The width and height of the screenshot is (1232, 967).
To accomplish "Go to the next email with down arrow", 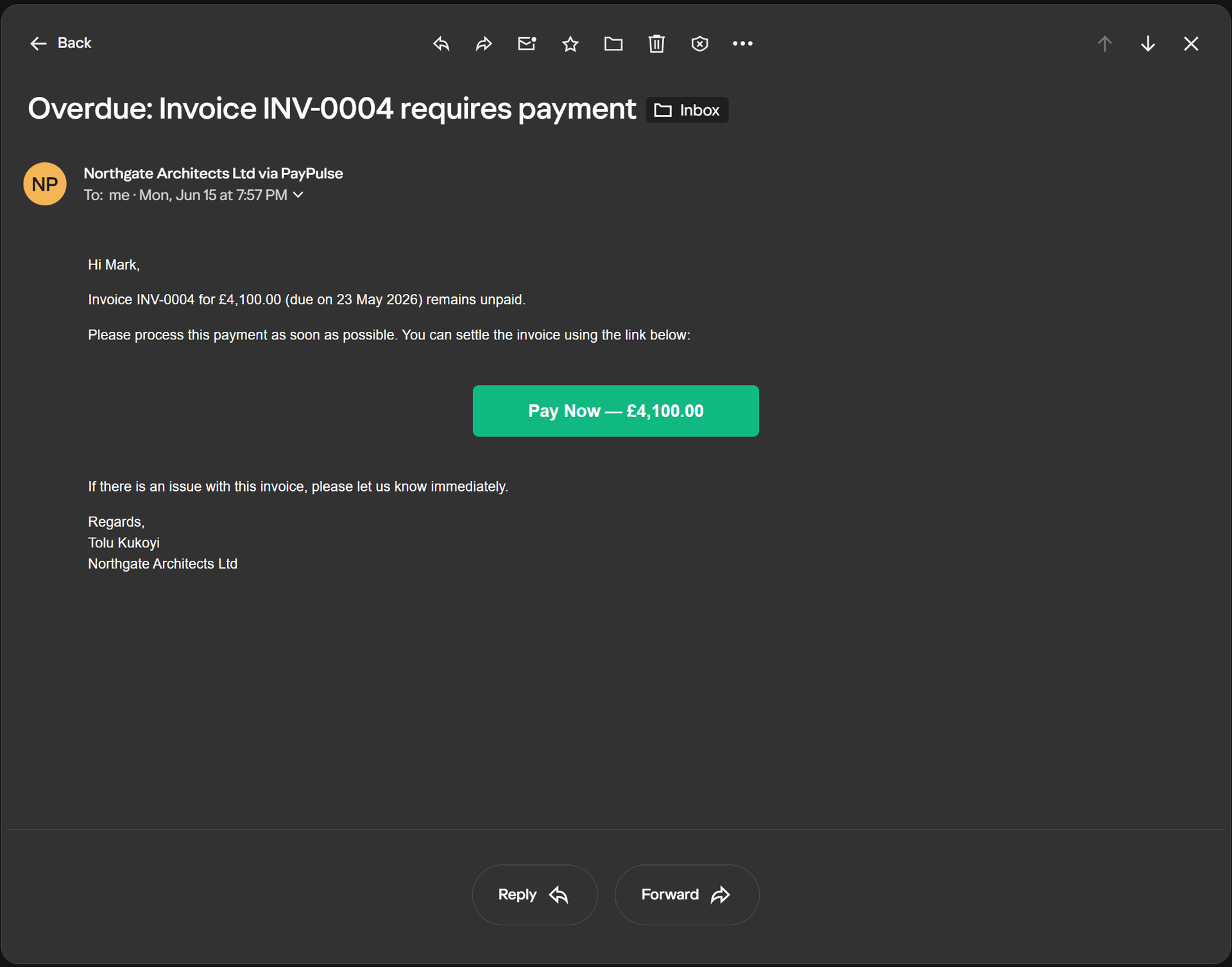I will pyautogui.click(x=1148, y=44).
